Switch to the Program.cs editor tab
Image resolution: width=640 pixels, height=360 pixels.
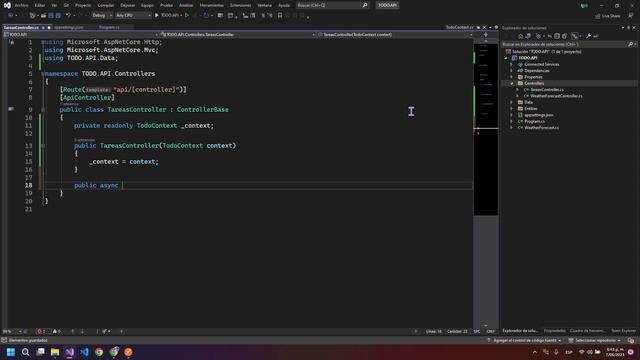pos(109,27)
